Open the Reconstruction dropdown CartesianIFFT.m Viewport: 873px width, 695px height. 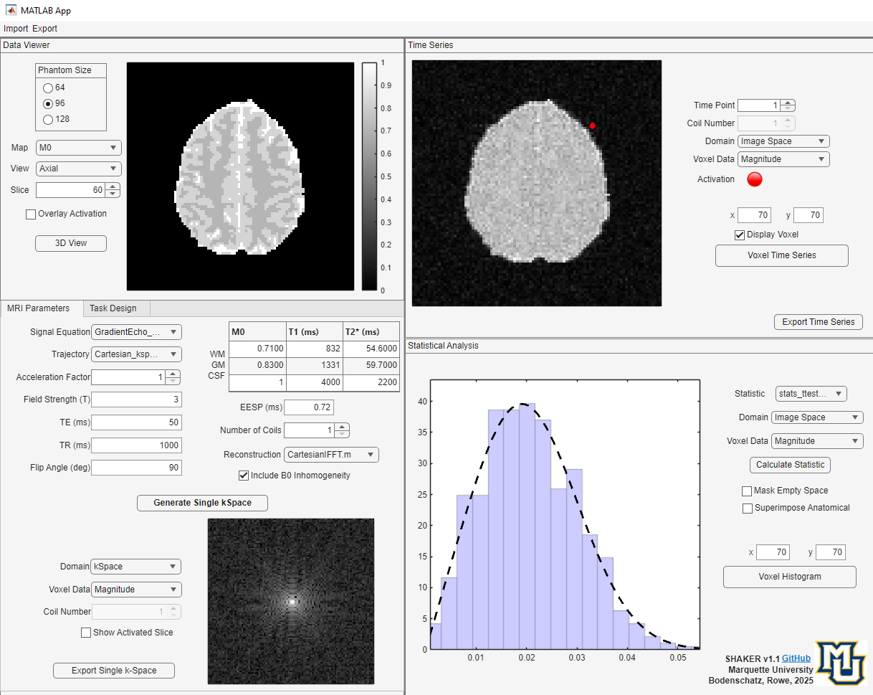click(x=331, y=455)
